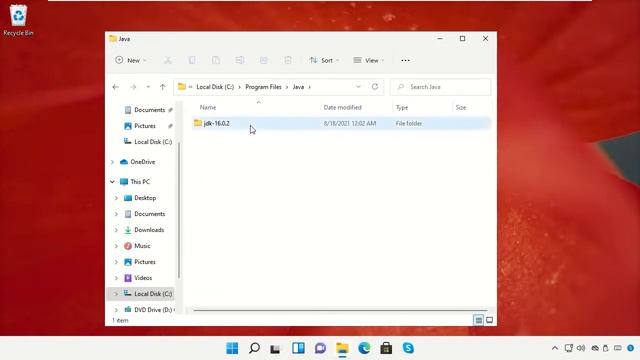
Task: Click the horizontal scrollbar in file list
Action: coord(340,311)
